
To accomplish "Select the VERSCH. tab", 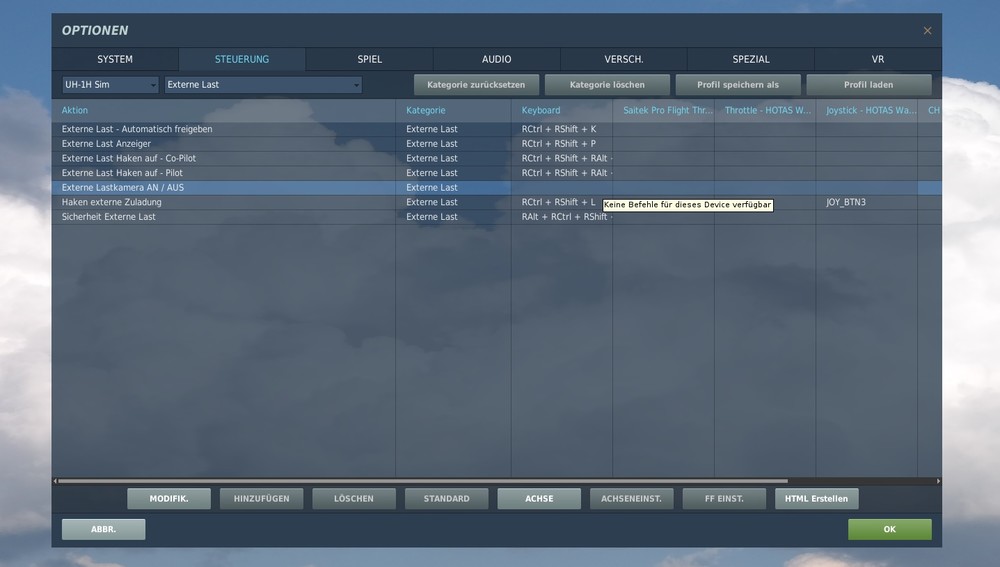I will [624, 59].
